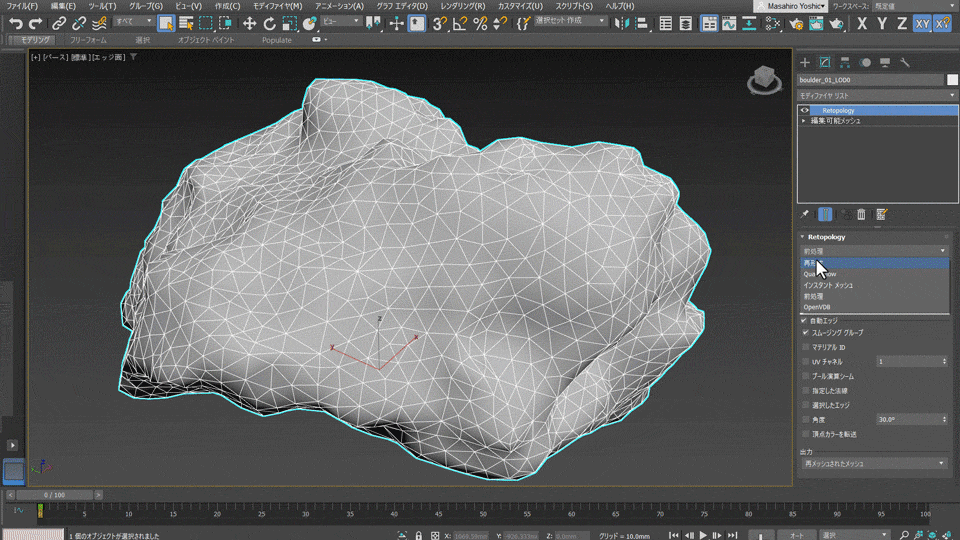This screenshot has width=960, height=540.
Task: Click the object color swatch beside boulder_01_LOD0
Action: (952, 79)
